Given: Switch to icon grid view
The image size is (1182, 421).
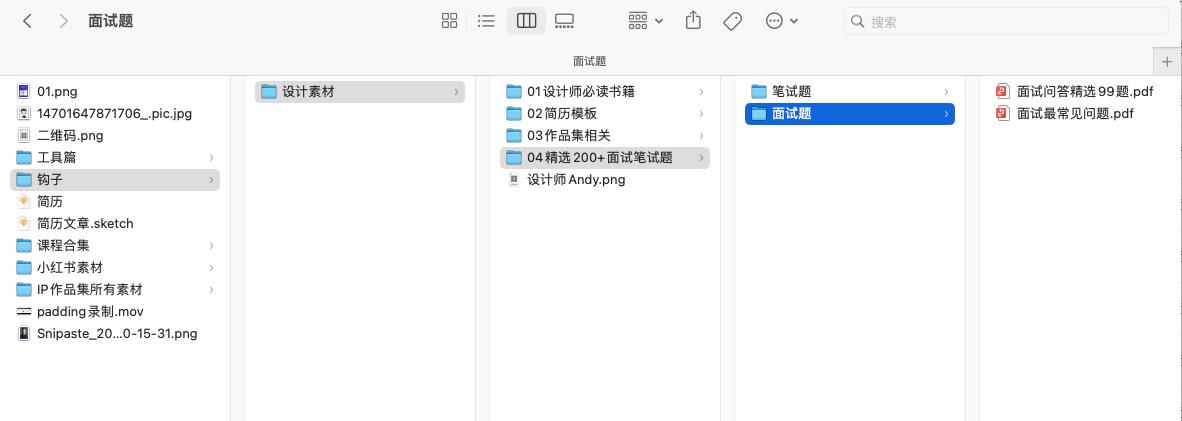Looking at the screenshot, I should click(449, 21).
